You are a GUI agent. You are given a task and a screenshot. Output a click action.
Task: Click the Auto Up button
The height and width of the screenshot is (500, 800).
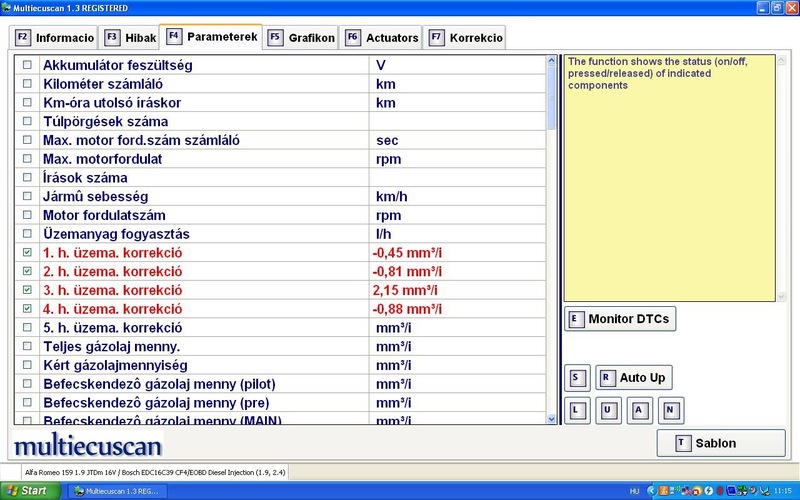[x=634, y=378]
